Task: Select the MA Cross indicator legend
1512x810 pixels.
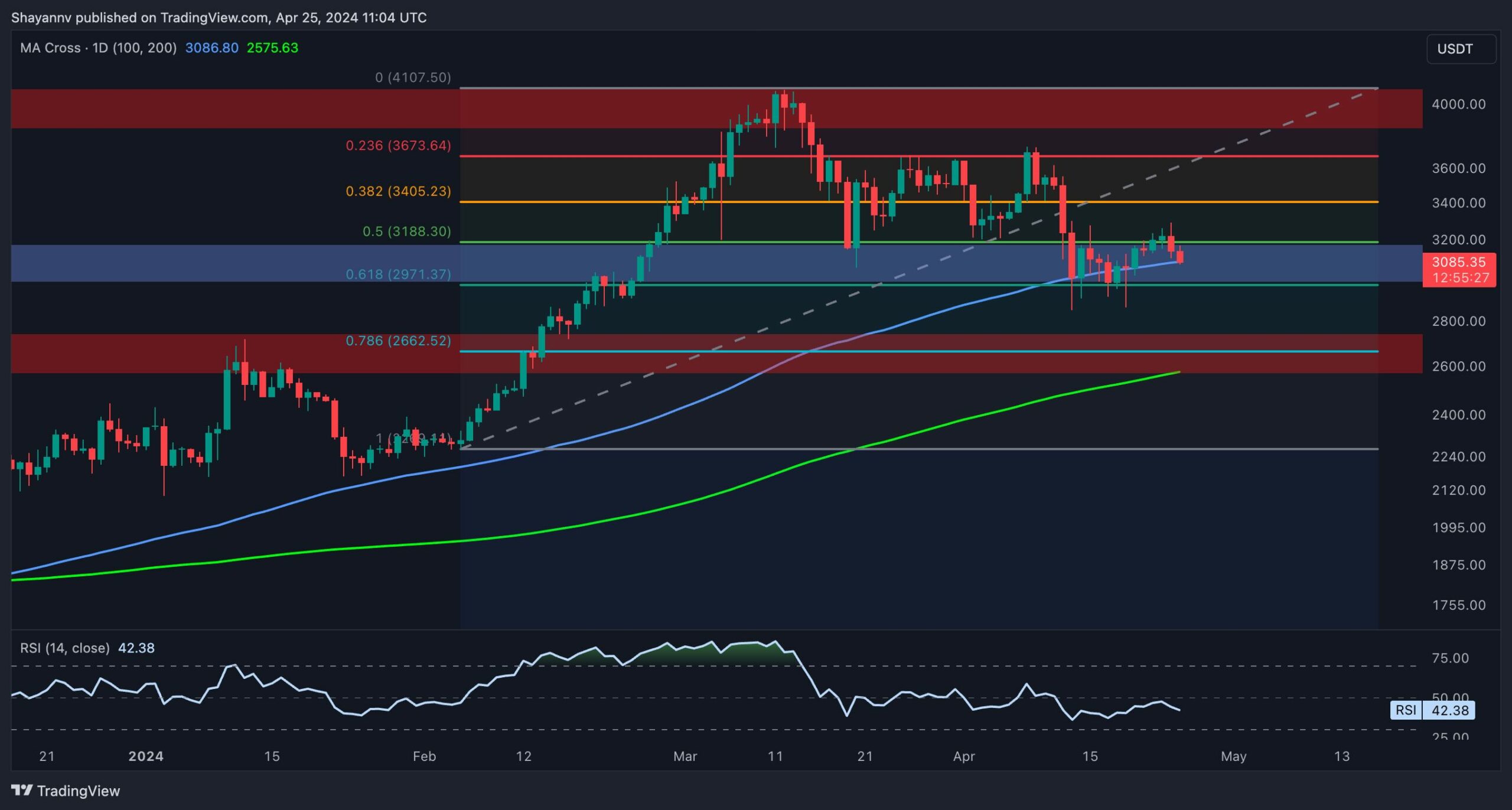Action: 98,48
